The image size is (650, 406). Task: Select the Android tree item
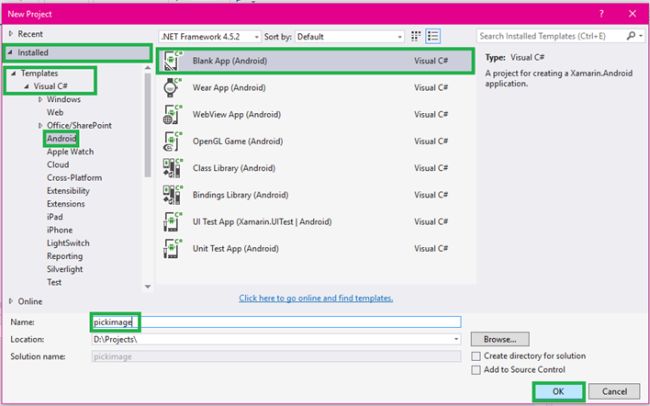61,139
